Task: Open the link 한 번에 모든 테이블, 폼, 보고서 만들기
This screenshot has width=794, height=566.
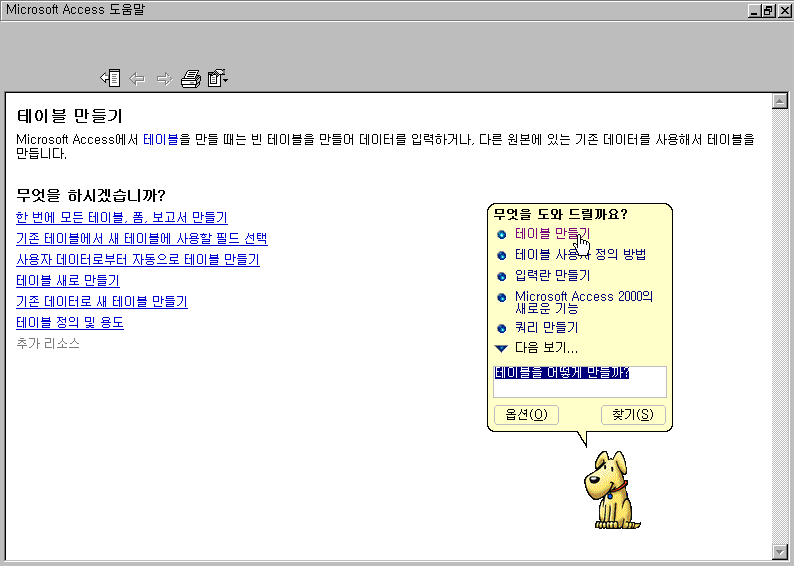Action: [x=122, y=218]
